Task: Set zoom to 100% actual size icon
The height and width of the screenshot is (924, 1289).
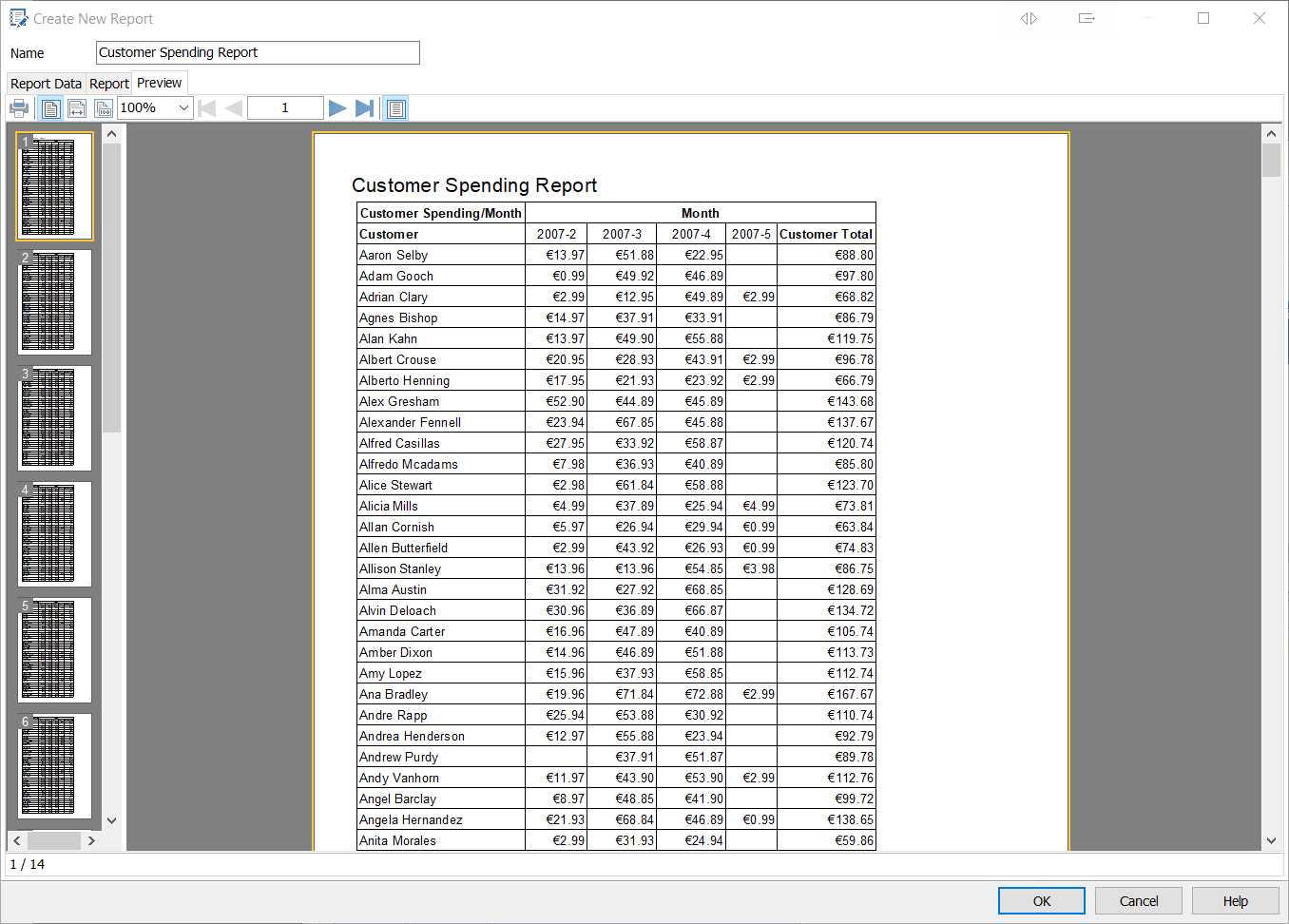Action: pyautogui.click(x=104, y=108)
